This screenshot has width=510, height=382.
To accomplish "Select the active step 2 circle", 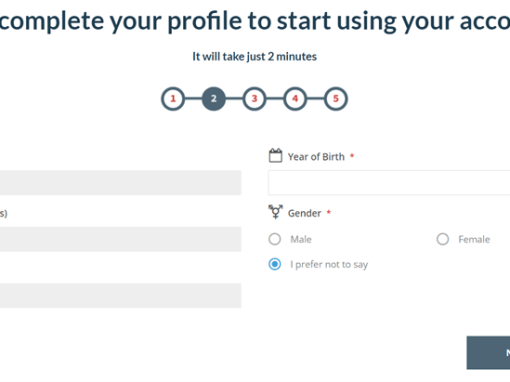I will tap(214, 99).
